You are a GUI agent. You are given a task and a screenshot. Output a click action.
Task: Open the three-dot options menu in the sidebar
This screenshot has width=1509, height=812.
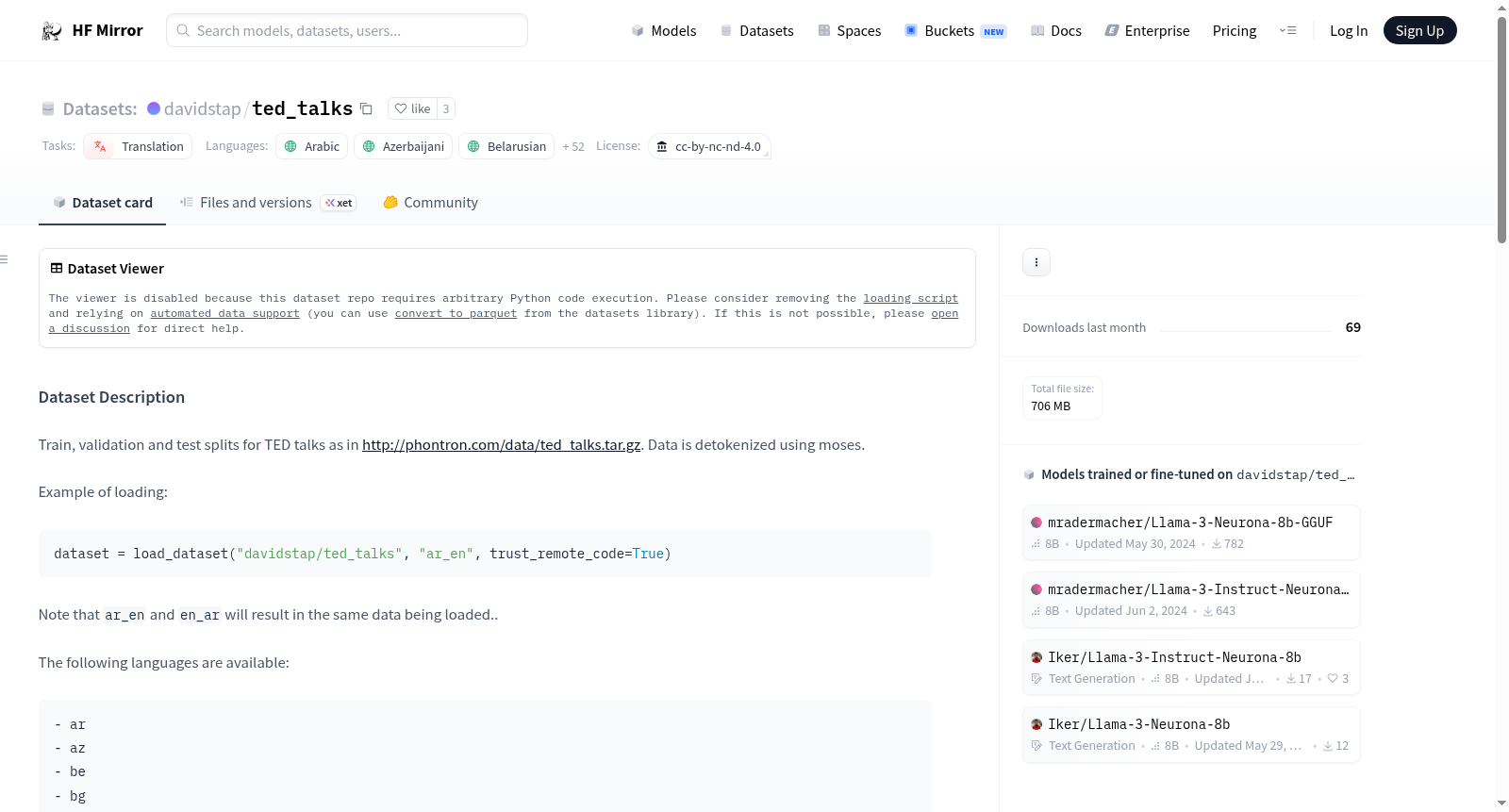tap(1036, 262)
